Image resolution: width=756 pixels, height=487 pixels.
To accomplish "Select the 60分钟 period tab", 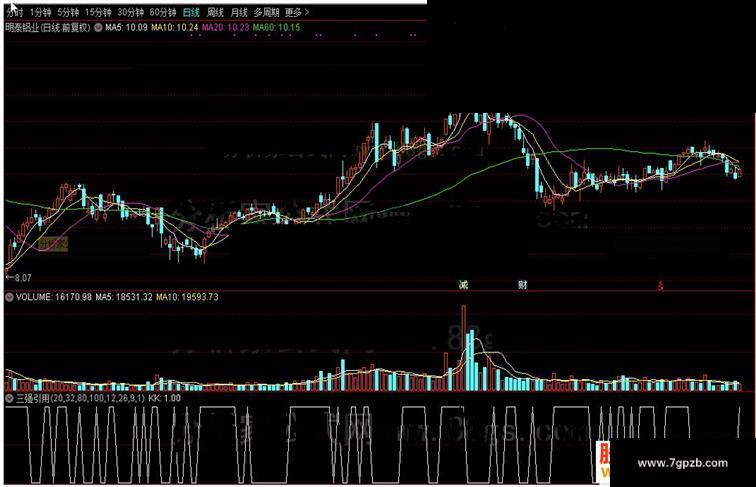I will pyautogui.click(x=163, y=12).
